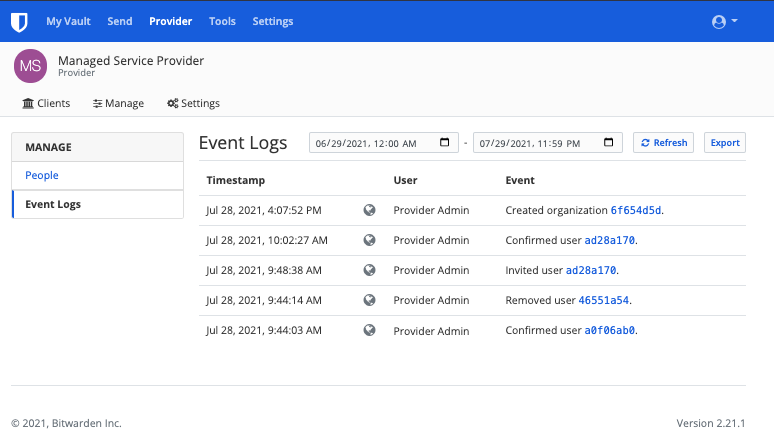774x440 pixels.
Task: Click Provider Admin in the Removed user row
Action: click(x=431, y=301)
